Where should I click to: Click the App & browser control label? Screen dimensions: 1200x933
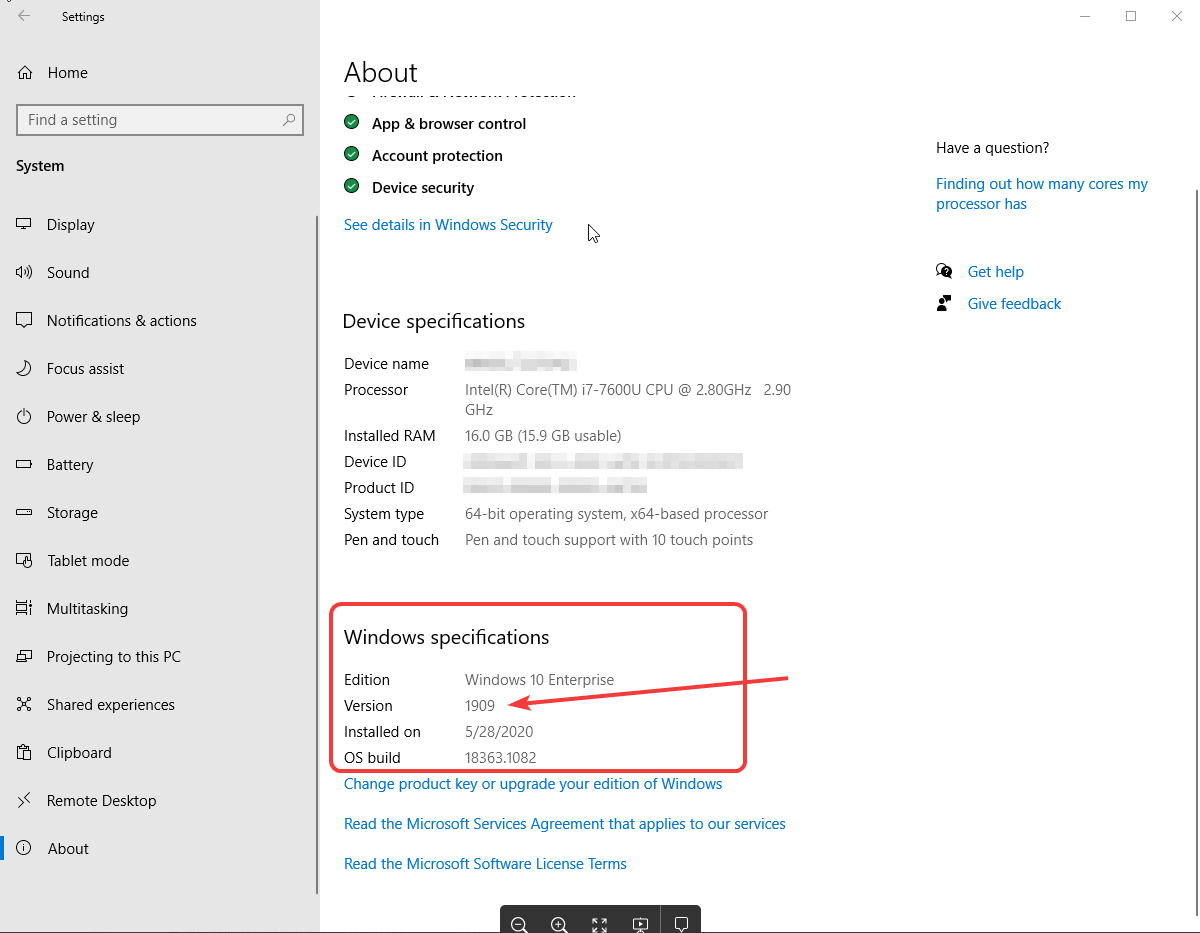[449, 124]
